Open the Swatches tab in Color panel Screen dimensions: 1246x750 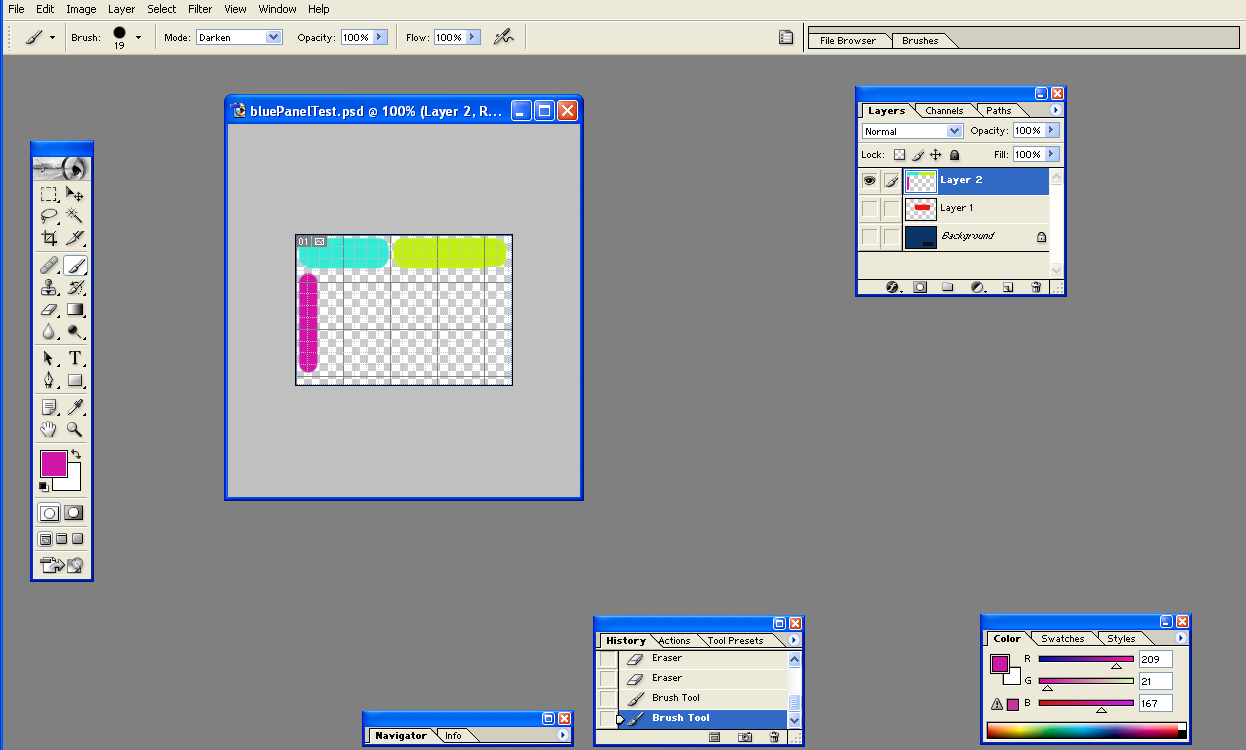point(1062,639)
